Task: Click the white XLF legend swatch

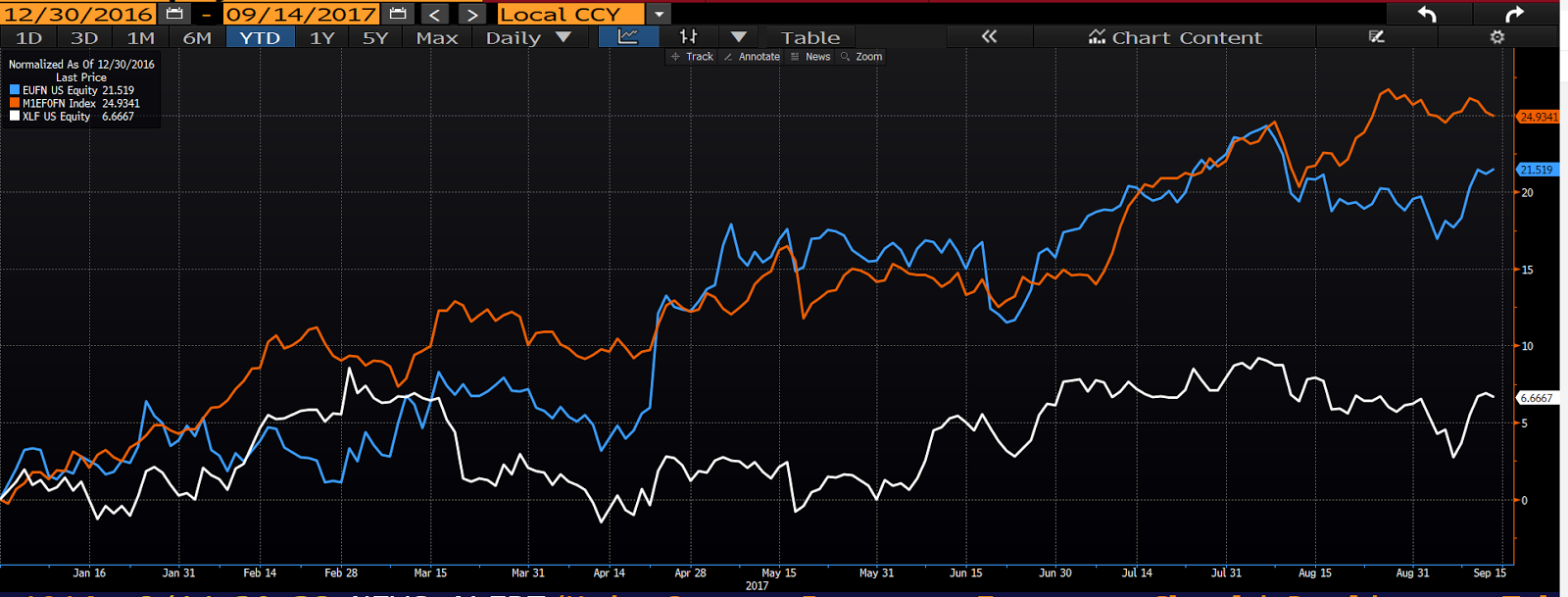Action: pos(15,116)
